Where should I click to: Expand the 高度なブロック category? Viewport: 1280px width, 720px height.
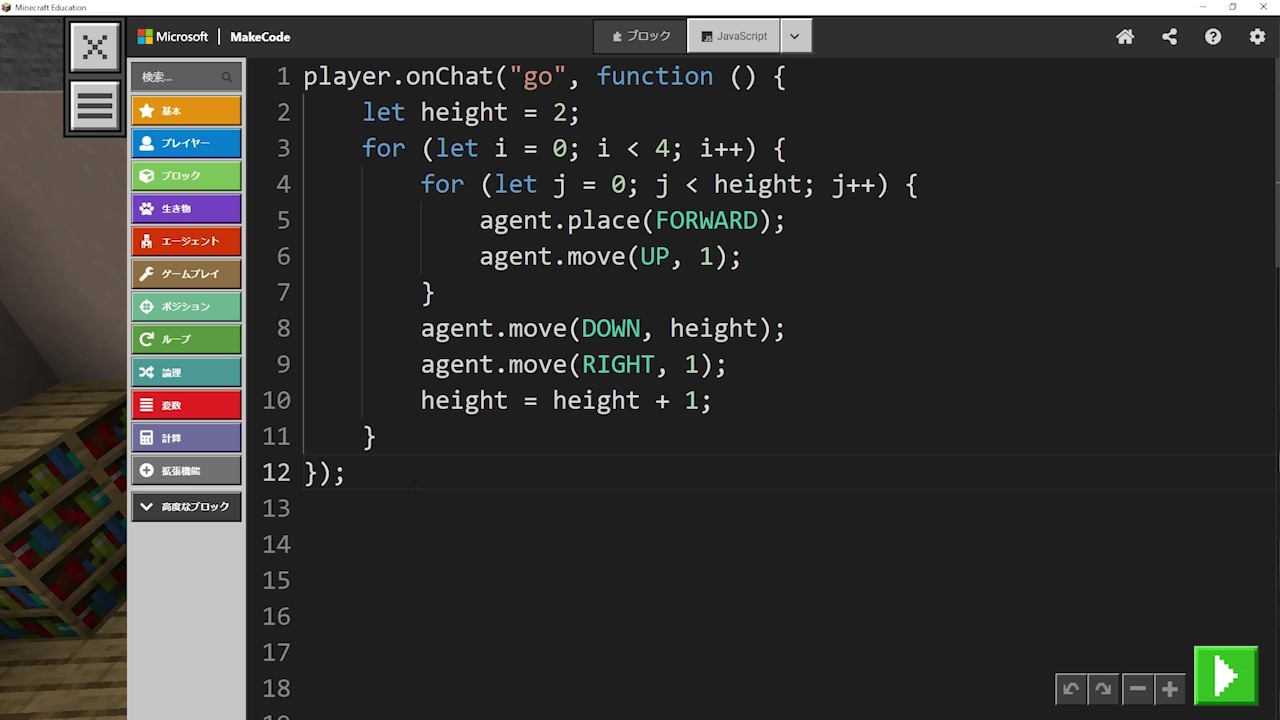[186, 507]
